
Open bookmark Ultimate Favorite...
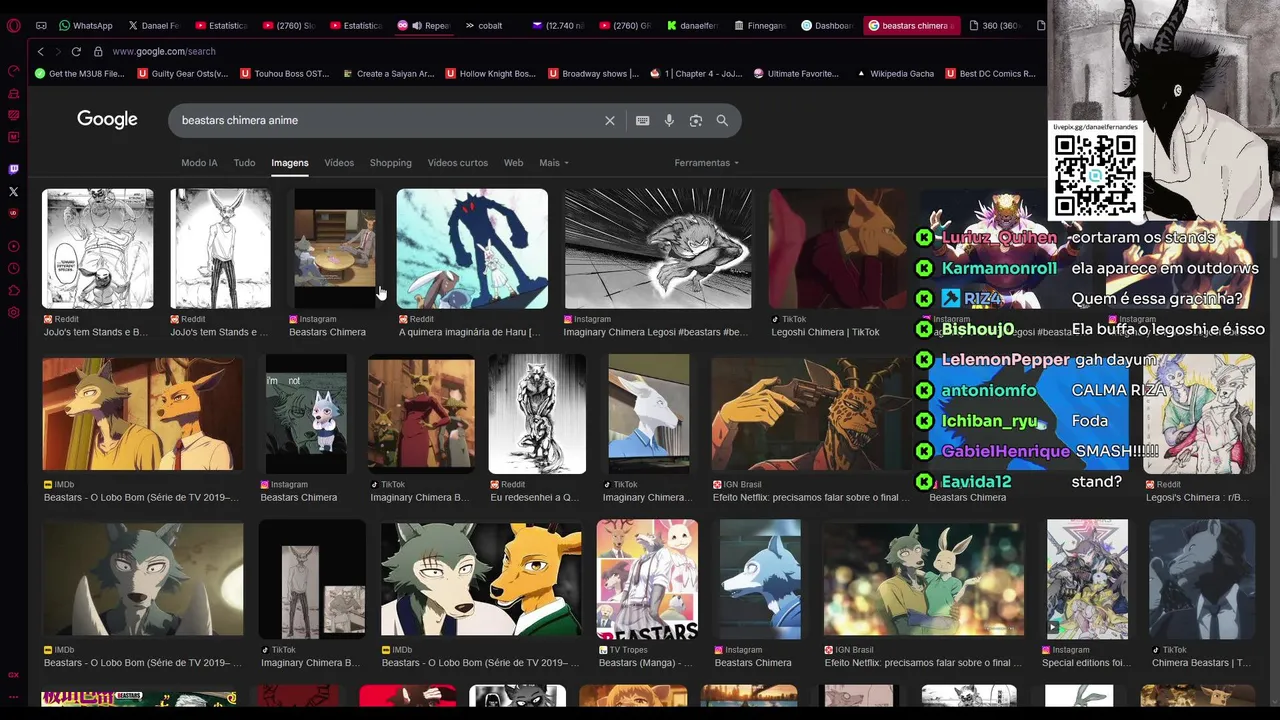point(796,73)
